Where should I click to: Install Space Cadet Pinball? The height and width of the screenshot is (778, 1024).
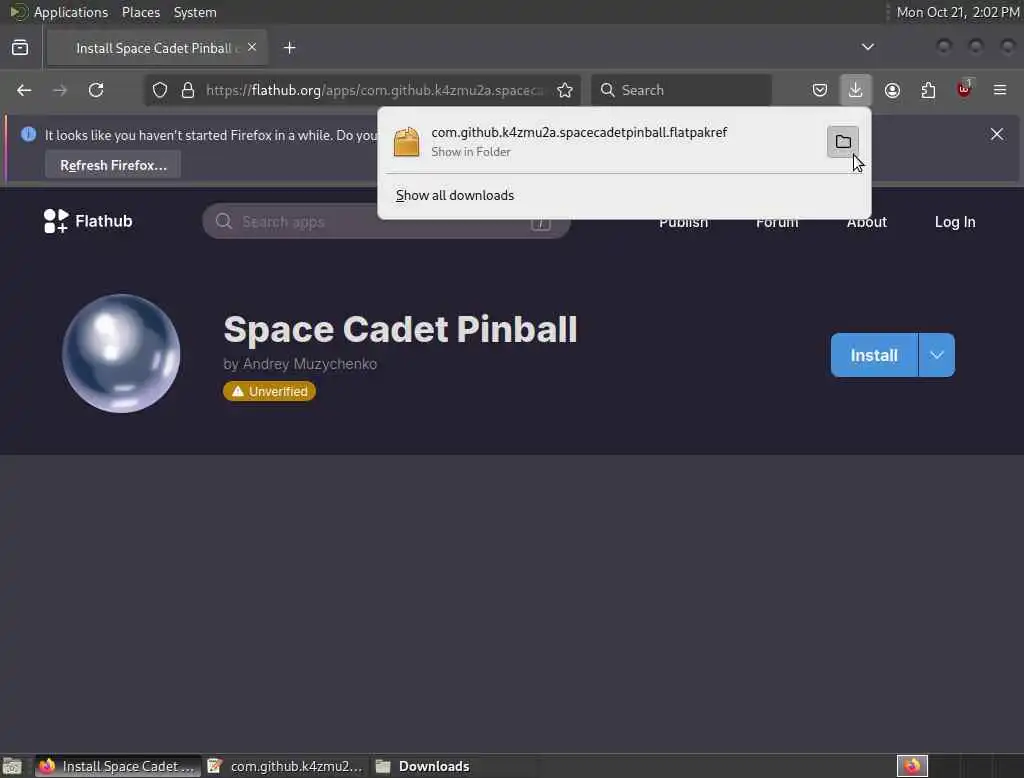tap(874, 355)
